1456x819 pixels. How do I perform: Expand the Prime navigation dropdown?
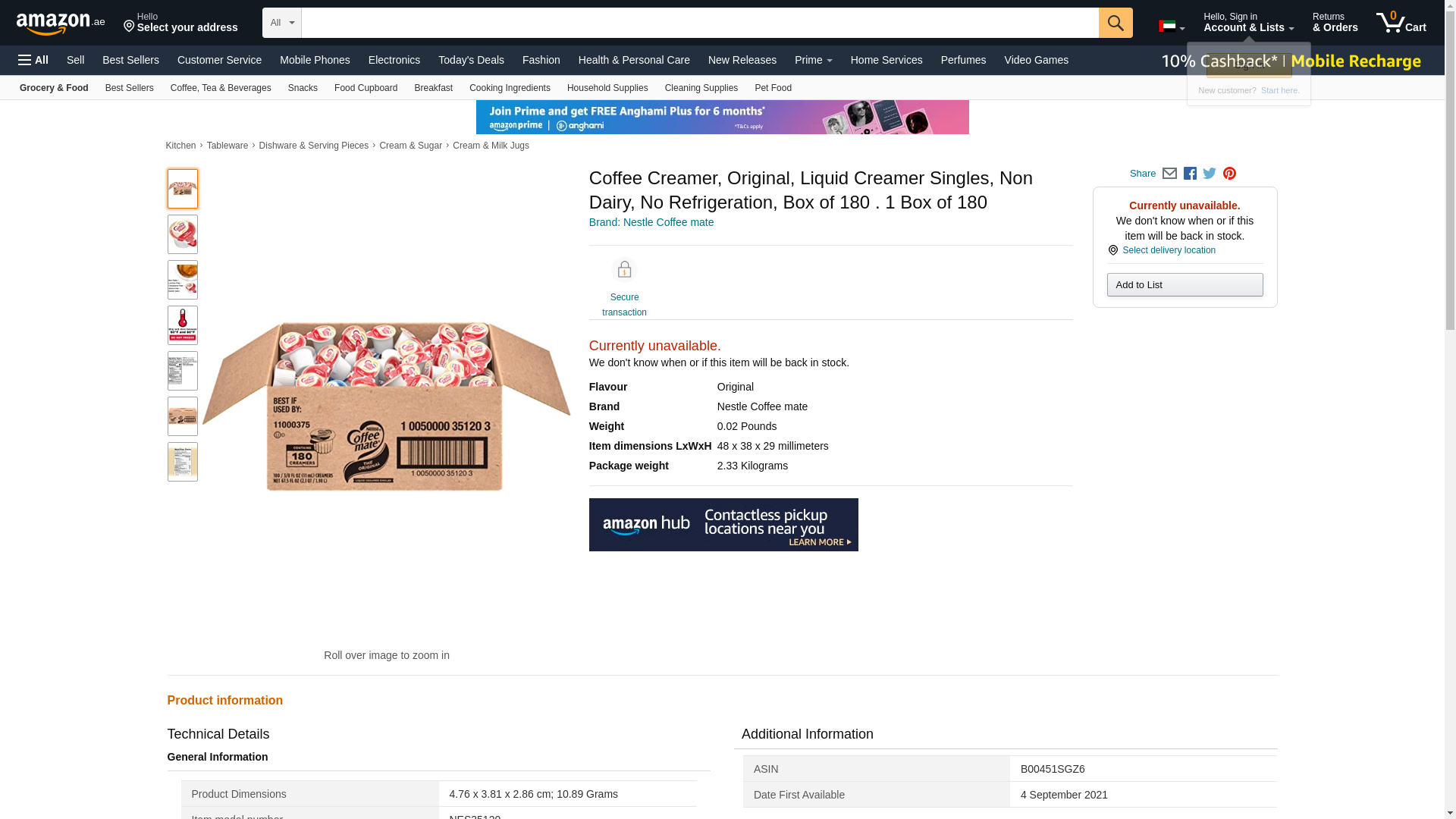(x=813, y=60)
